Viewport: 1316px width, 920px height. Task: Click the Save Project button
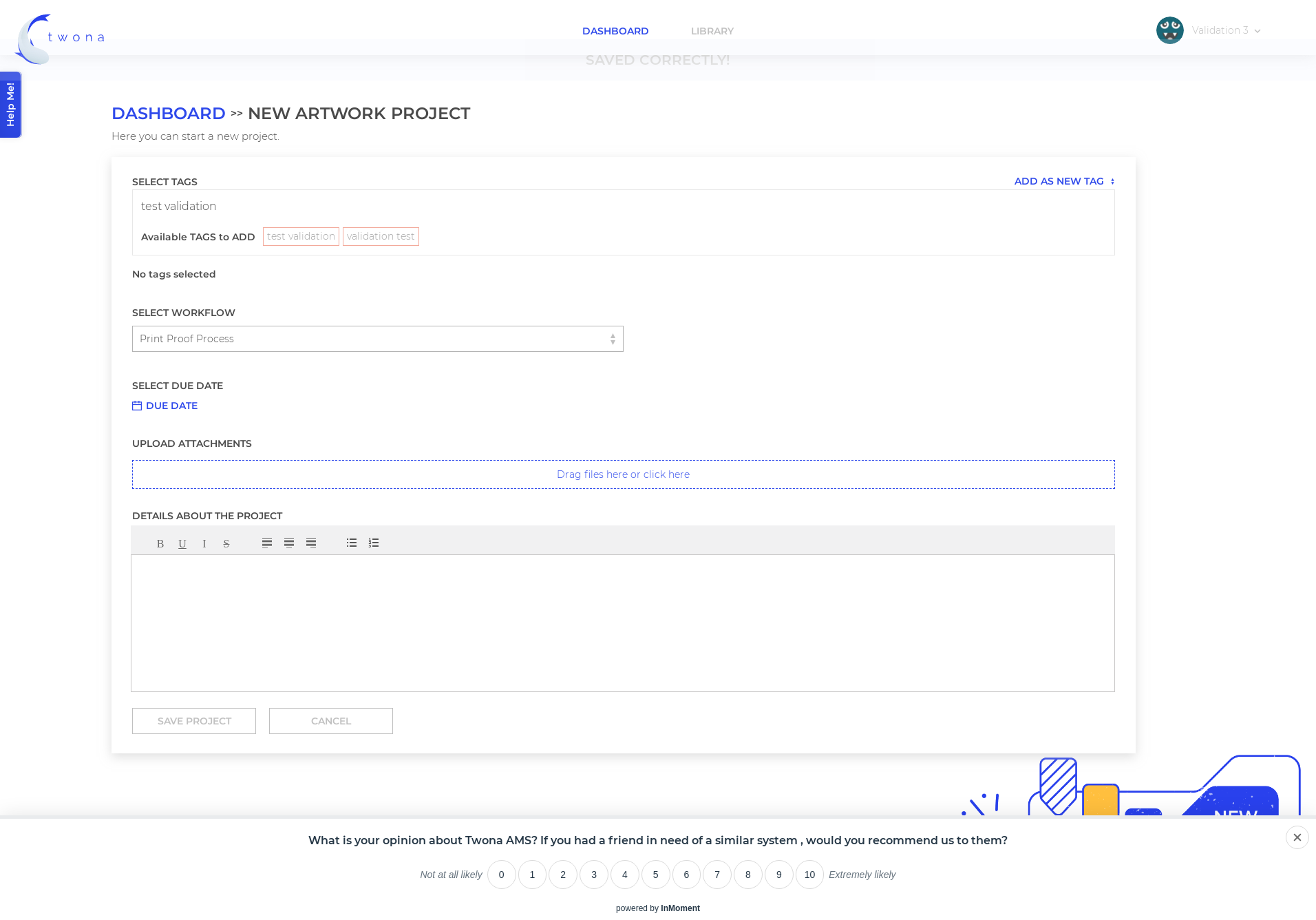point(194,721)
